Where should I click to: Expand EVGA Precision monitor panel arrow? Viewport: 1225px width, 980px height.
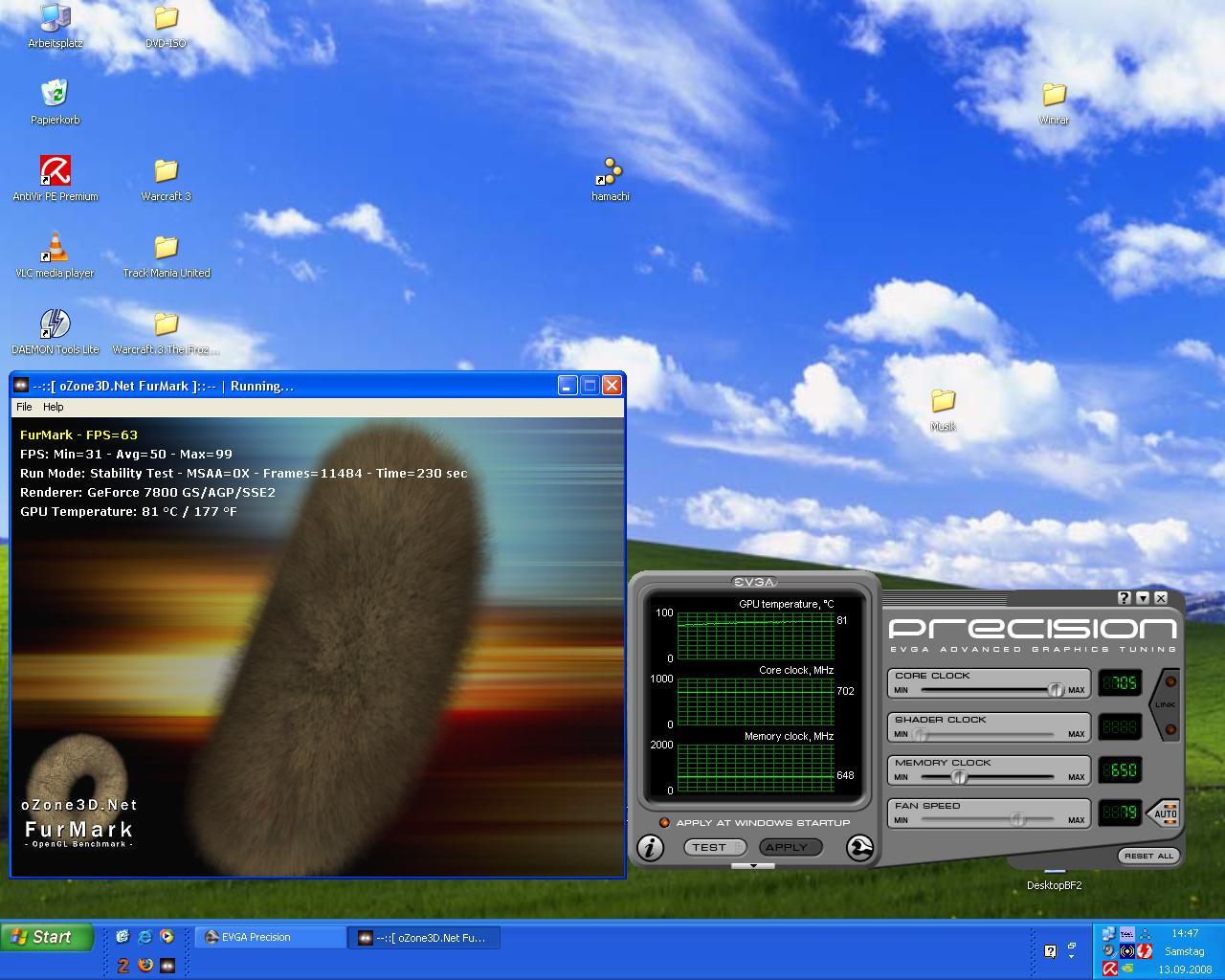point(754,866)
